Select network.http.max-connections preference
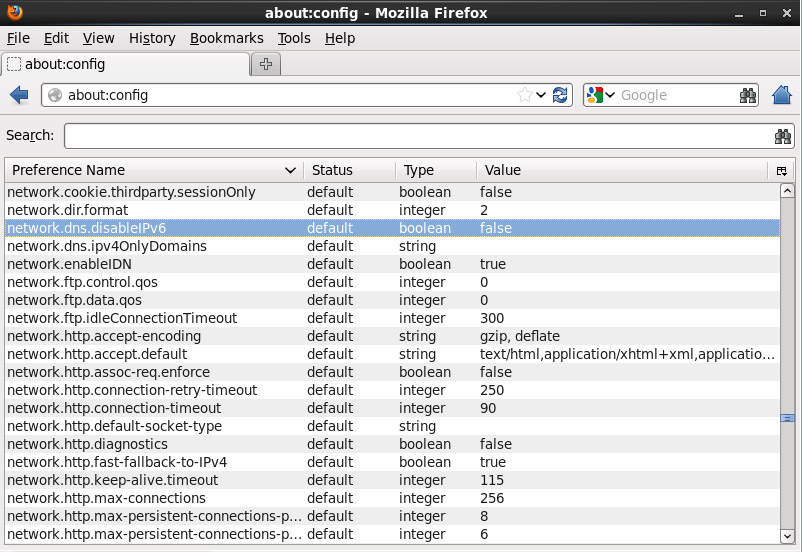This screenshot has height=552, width=802. [392, 498]
